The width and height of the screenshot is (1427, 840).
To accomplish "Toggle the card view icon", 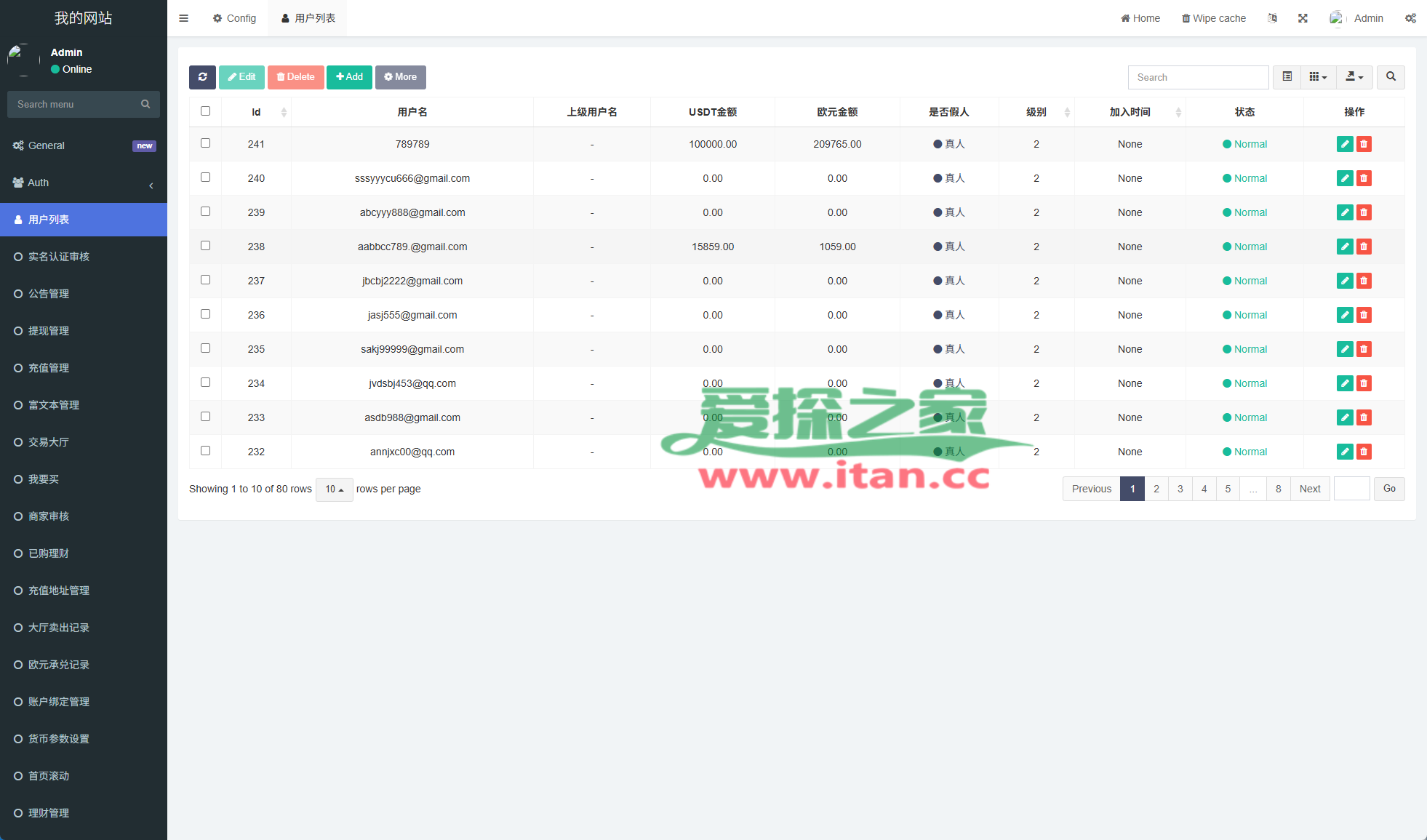I will (x=1287, y=77).
